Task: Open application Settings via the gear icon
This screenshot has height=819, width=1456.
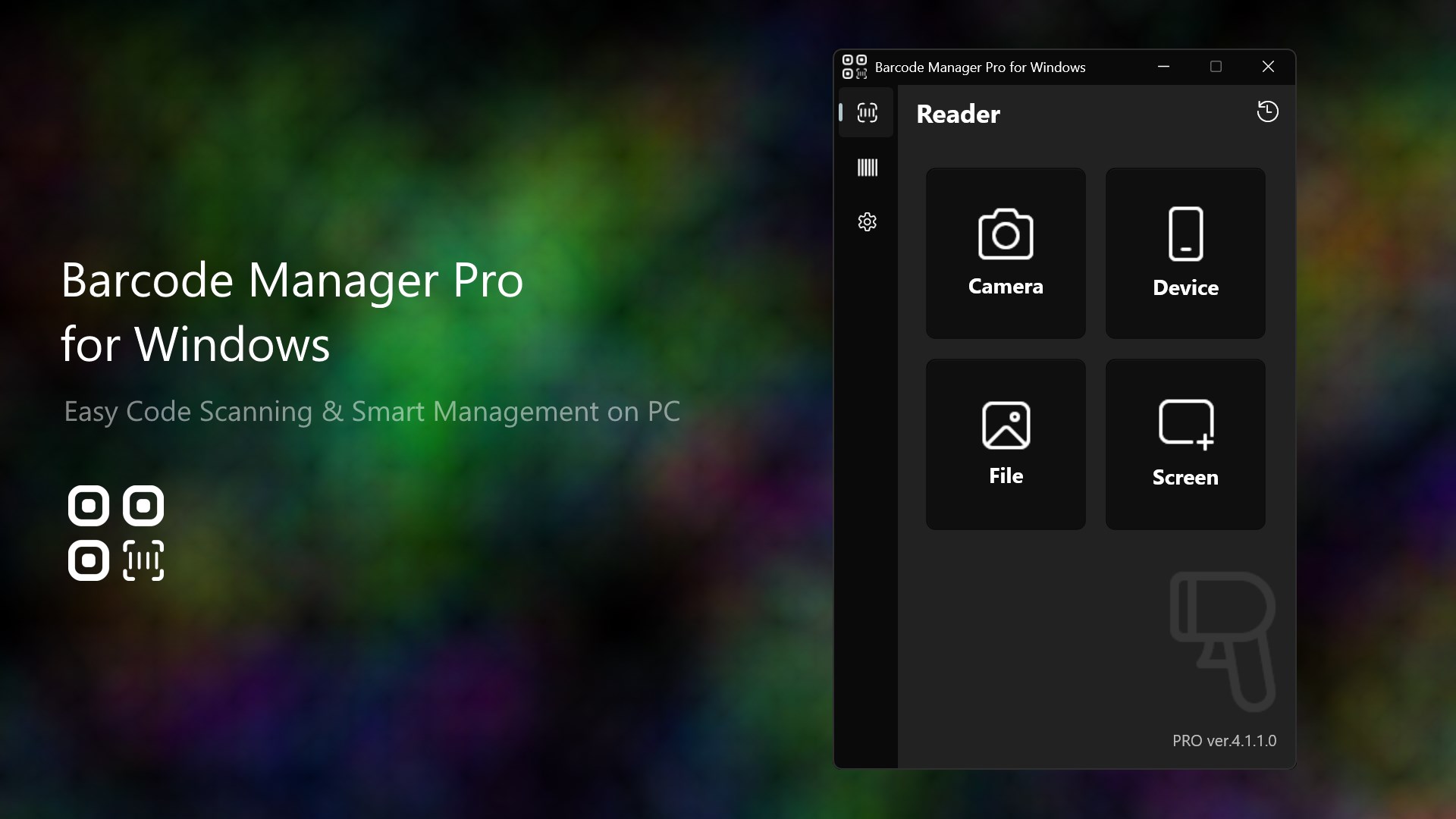Action: click(867, 221)
